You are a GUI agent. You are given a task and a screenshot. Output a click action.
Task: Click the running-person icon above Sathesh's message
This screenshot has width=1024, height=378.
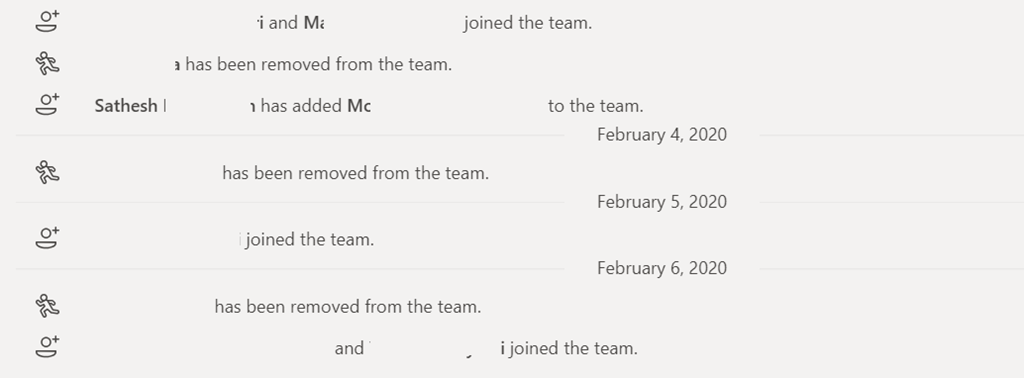[47, 63]
